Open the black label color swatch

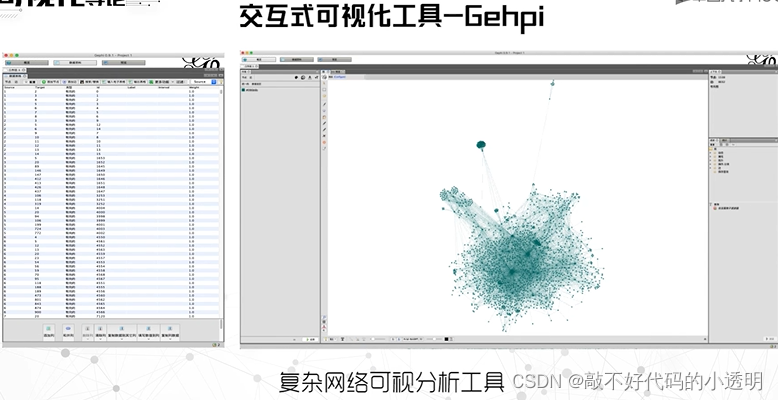click(446, 339)
